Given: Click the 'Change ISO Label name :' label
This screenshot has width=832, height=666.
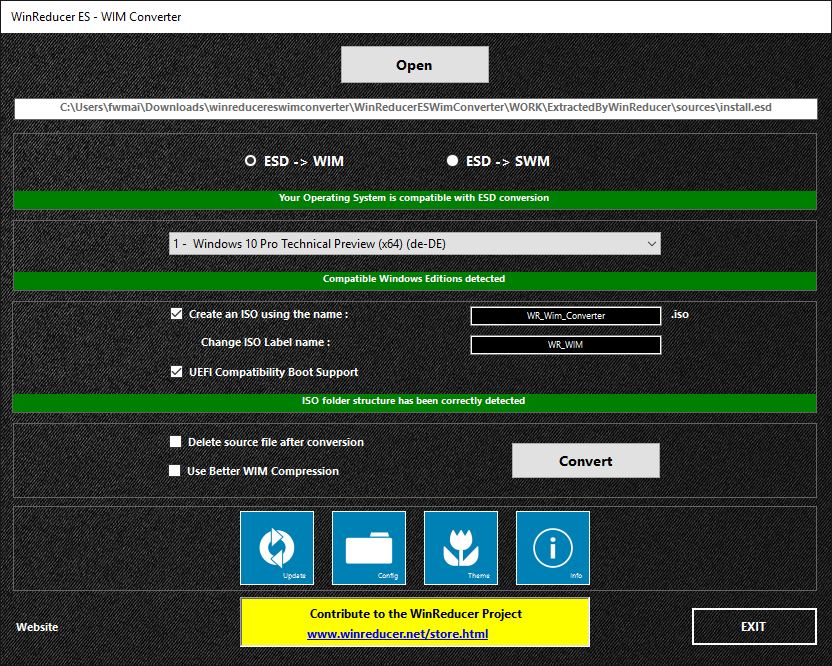Looking at the screenshot, I should click(265, 342).
